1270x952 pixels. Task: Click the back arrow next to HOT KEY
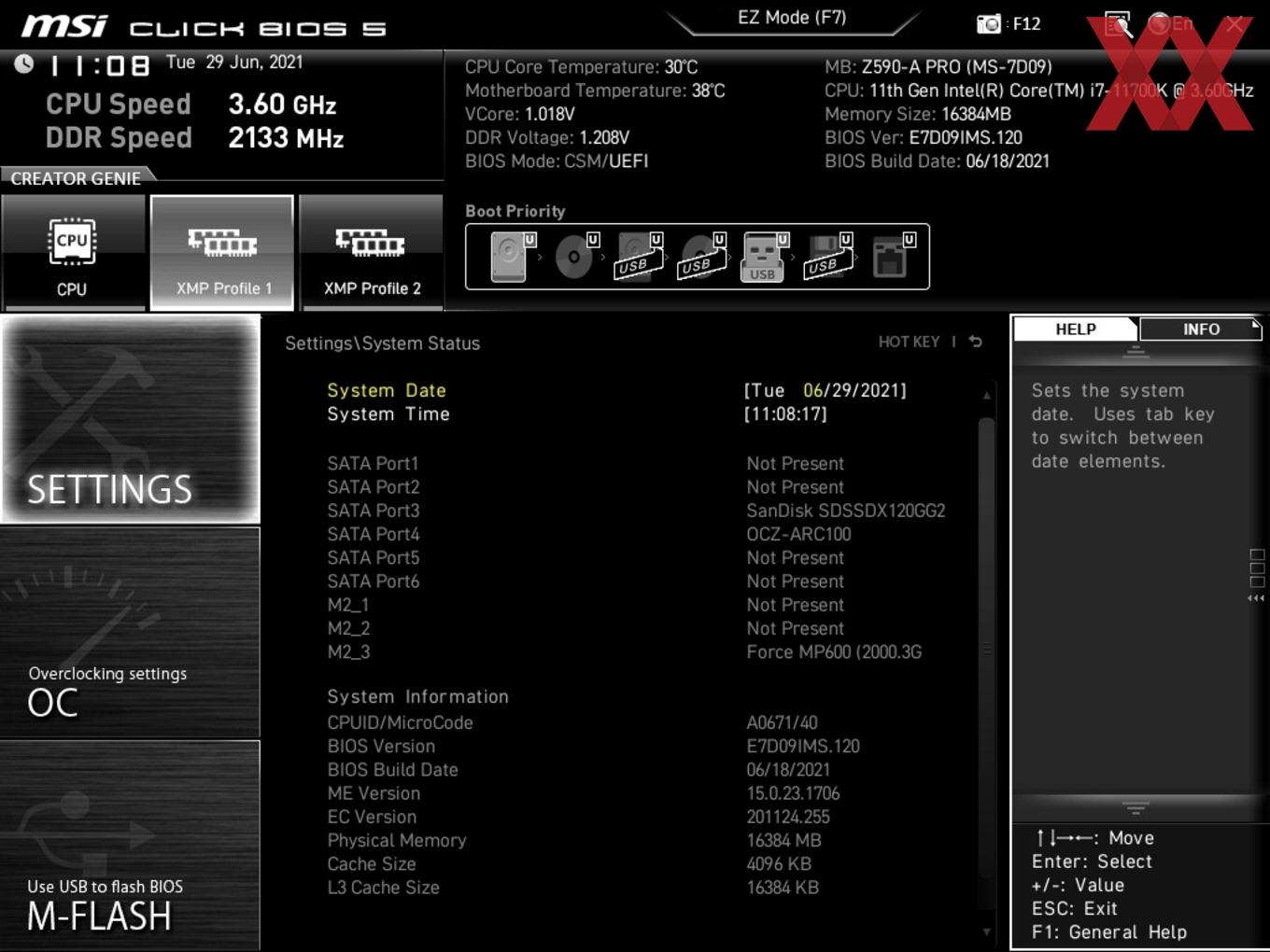coord(976,342)
